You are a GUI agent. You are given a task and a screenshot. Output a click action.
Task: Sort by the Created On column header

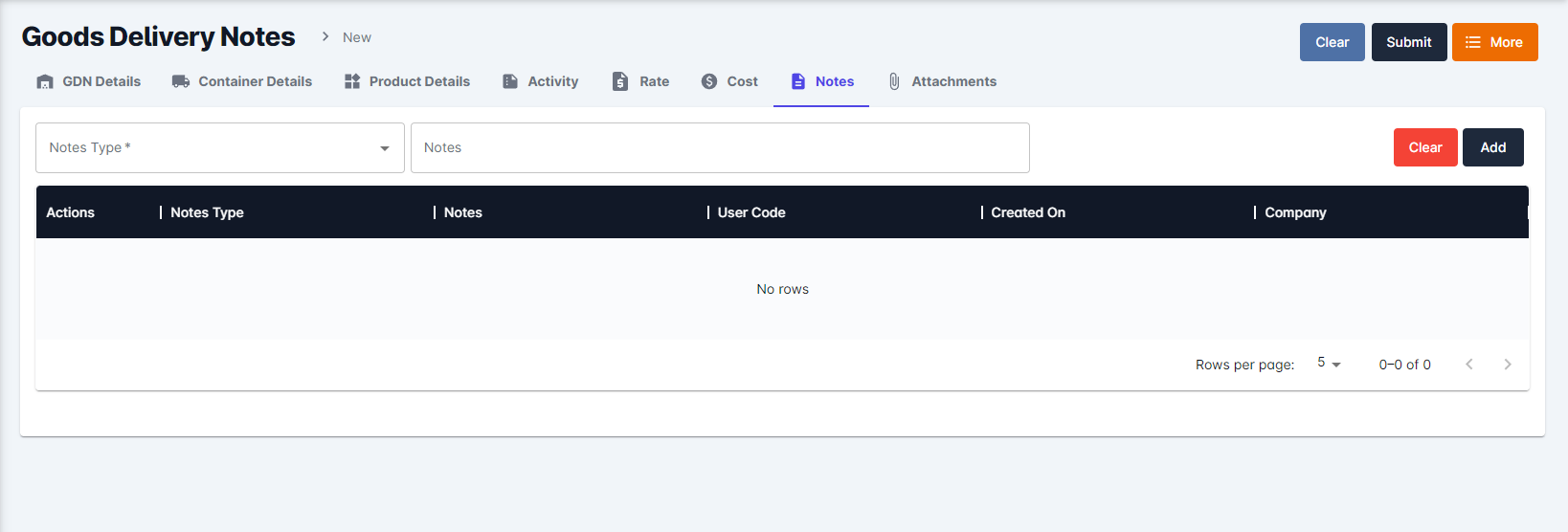1028,212
